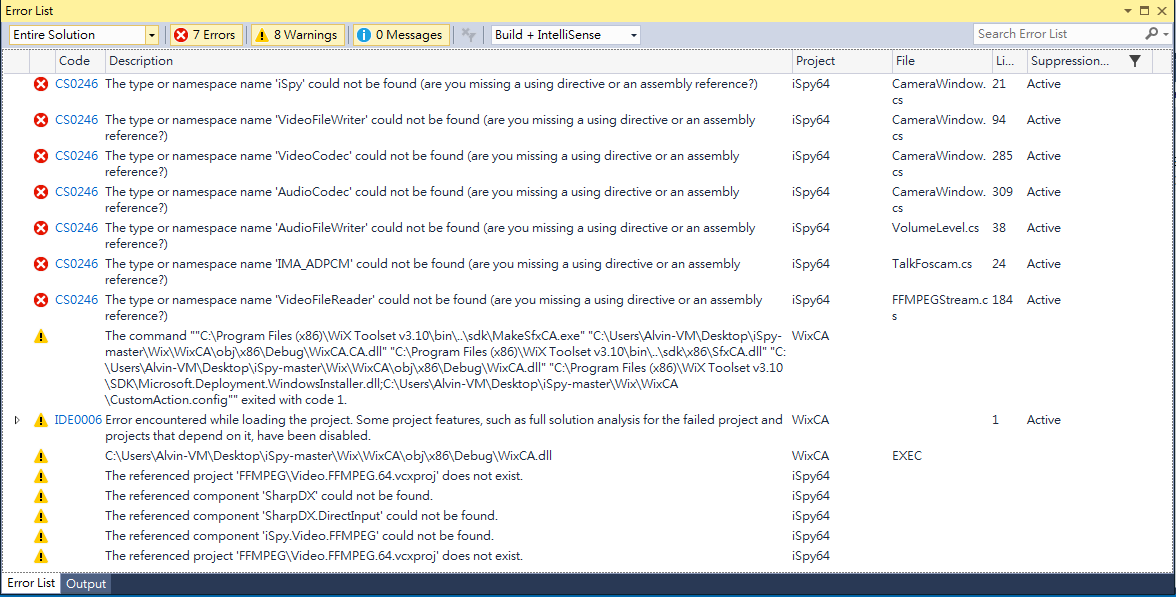Click error icon on 'iSpy' namespace row

pyautogui.click(x=41, y=85)
